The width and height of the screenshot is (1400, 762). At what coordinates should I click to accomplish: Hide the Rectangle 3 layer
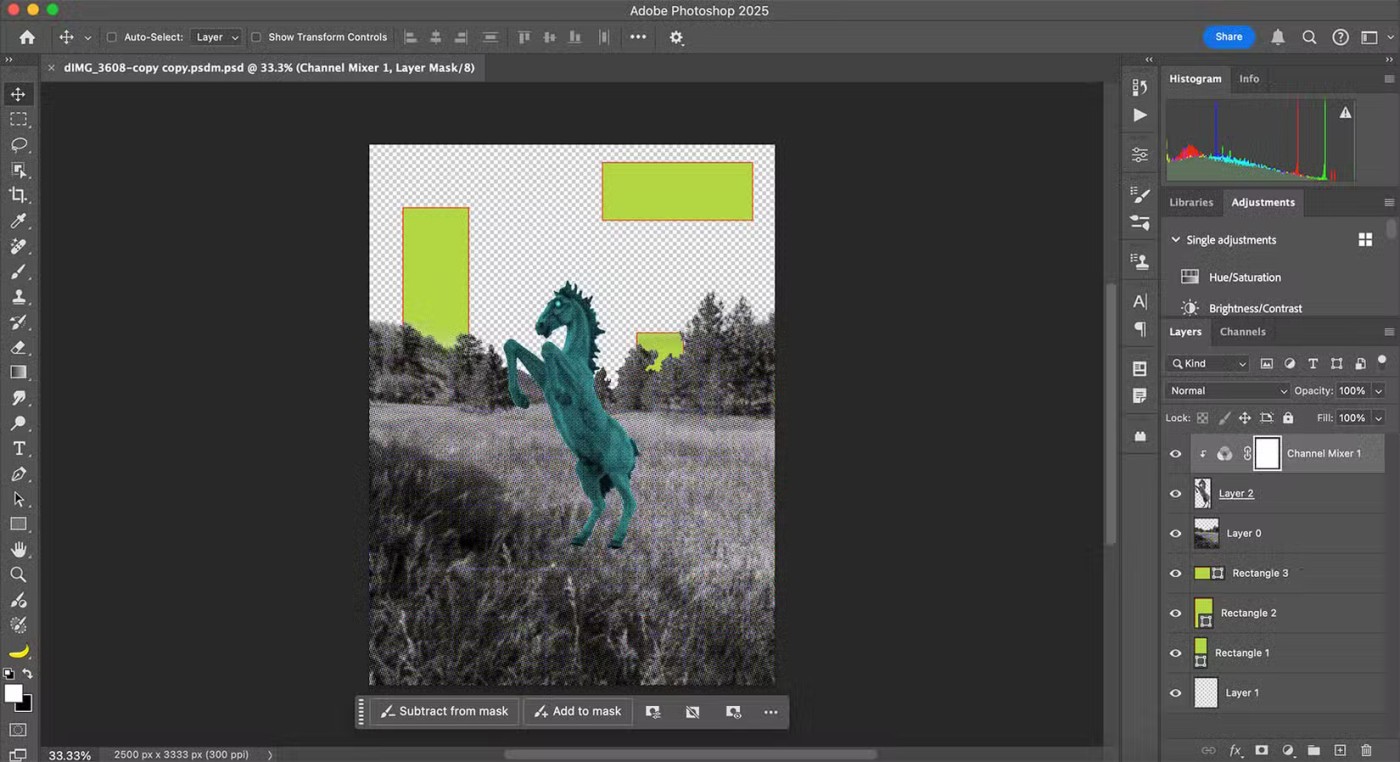point(1175,573)
